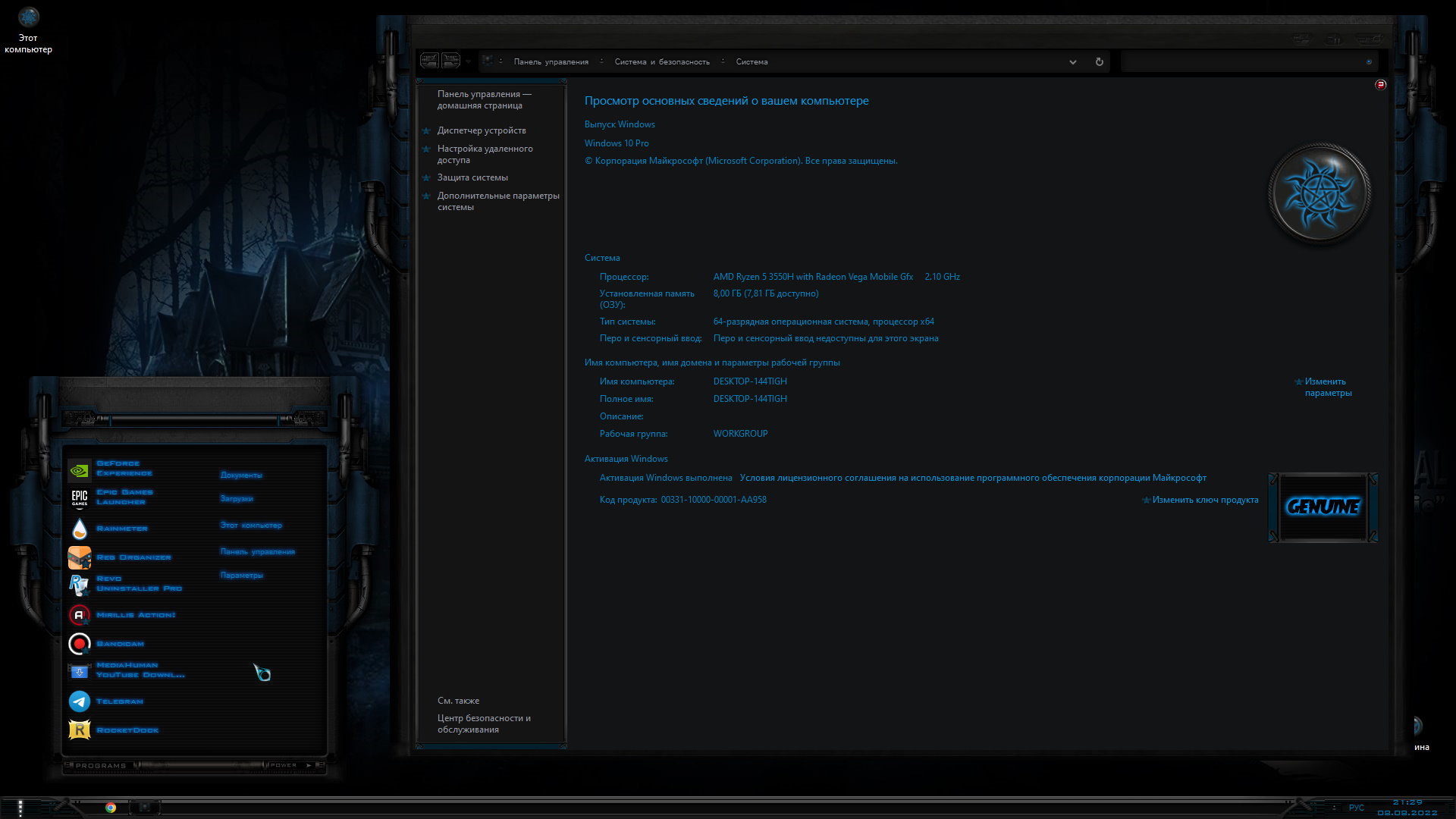This screenshot has width=1456, height=819.
Task: Refresh the control panel address bar
Action: (x=1100, y=62)
